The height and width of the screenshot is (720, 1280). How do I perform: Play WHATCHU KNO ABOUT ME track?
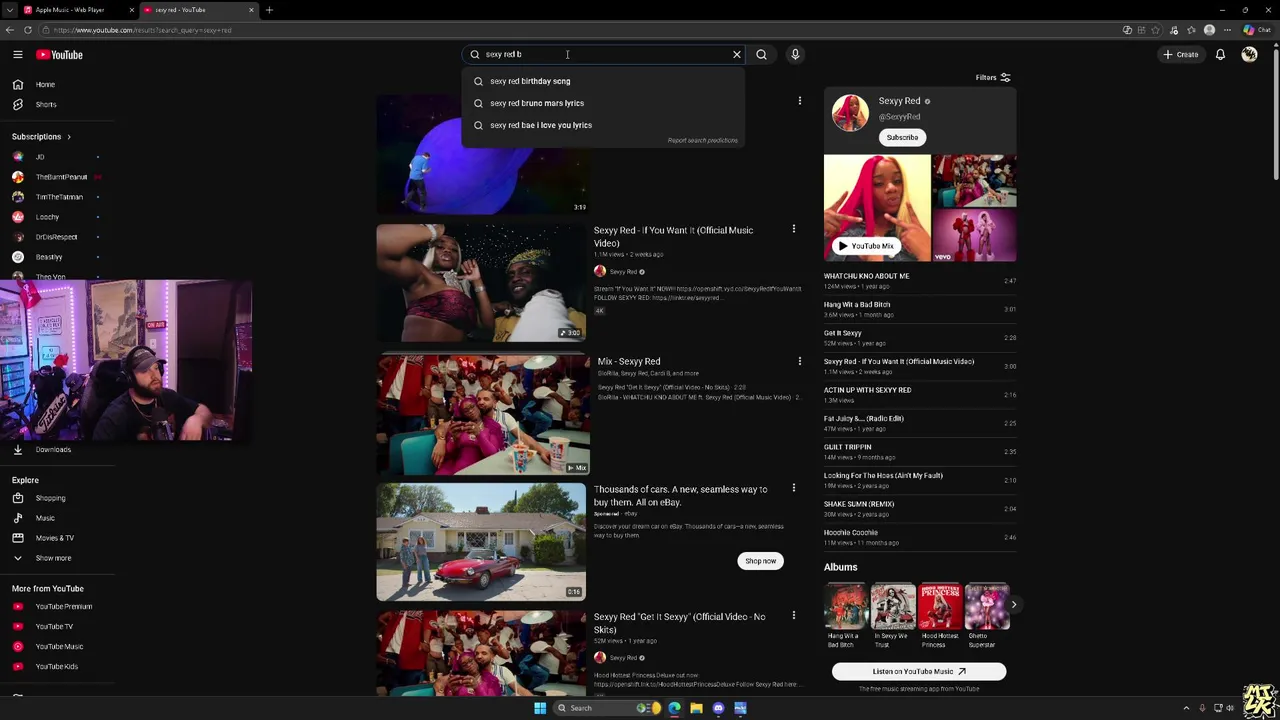(920, 281)
